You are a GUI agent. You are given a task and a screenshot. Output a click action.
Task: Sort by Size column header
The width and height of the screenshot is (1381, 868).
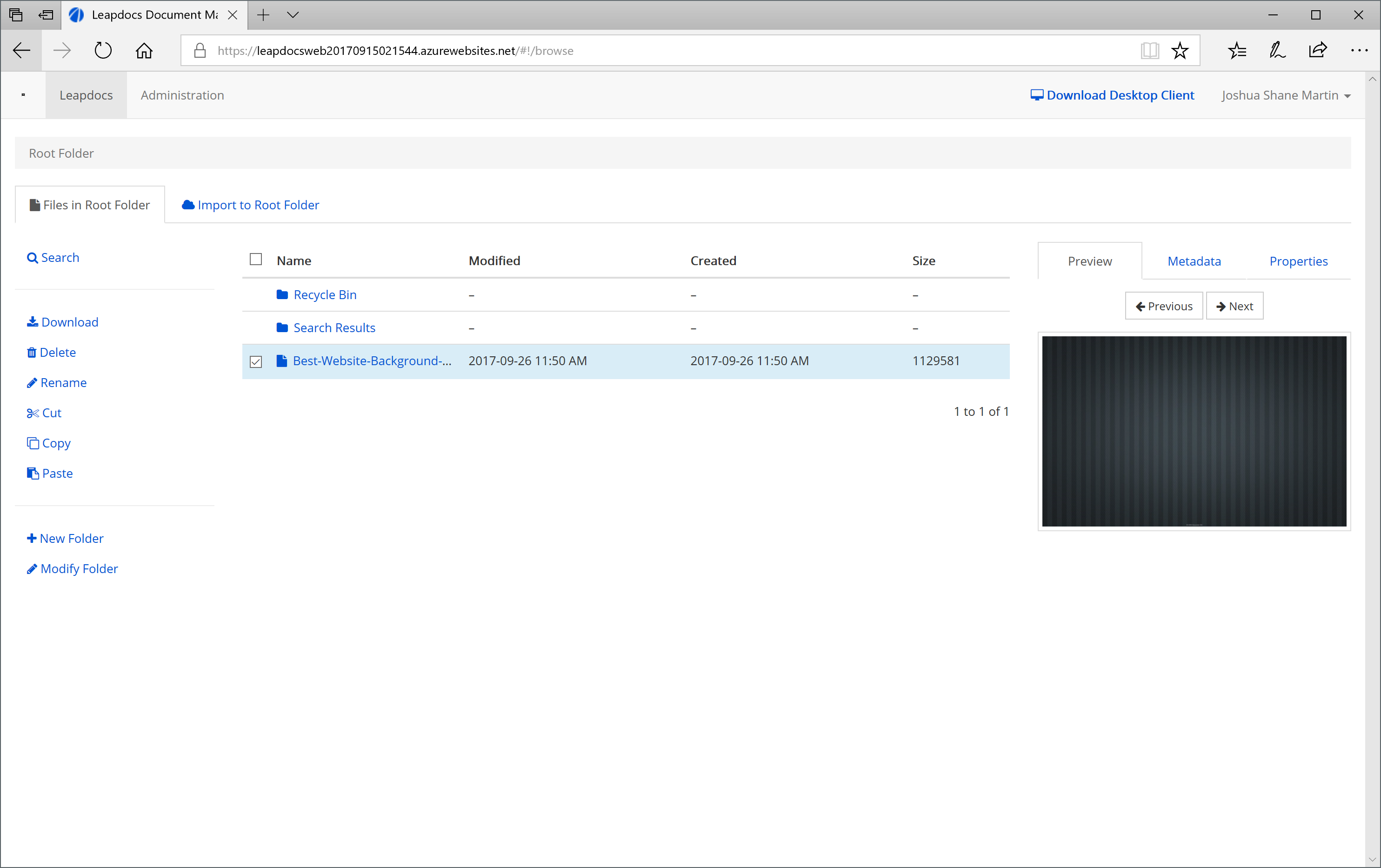(x=924, y=260)
